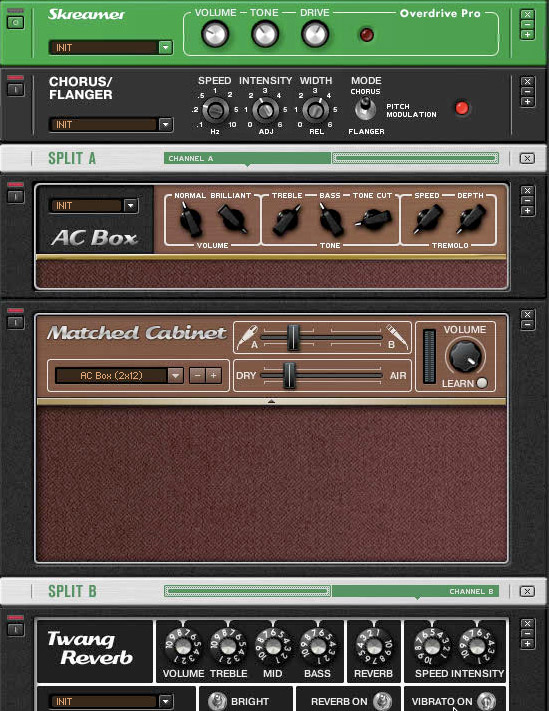Collapse the cabinet panel with the small arrow

pos(271,401)
